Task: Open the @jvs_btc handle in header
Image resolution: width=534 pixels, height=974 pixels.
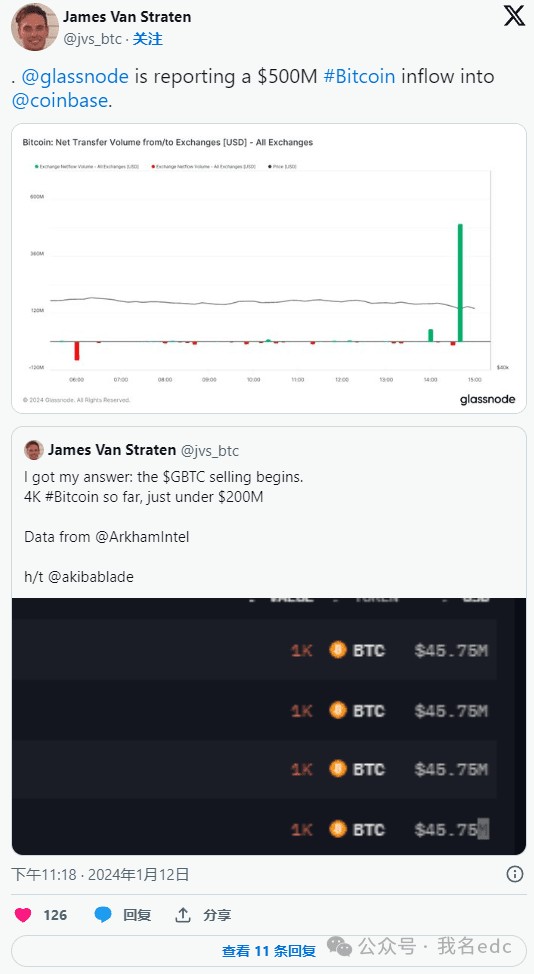Action: pos(93,39)
